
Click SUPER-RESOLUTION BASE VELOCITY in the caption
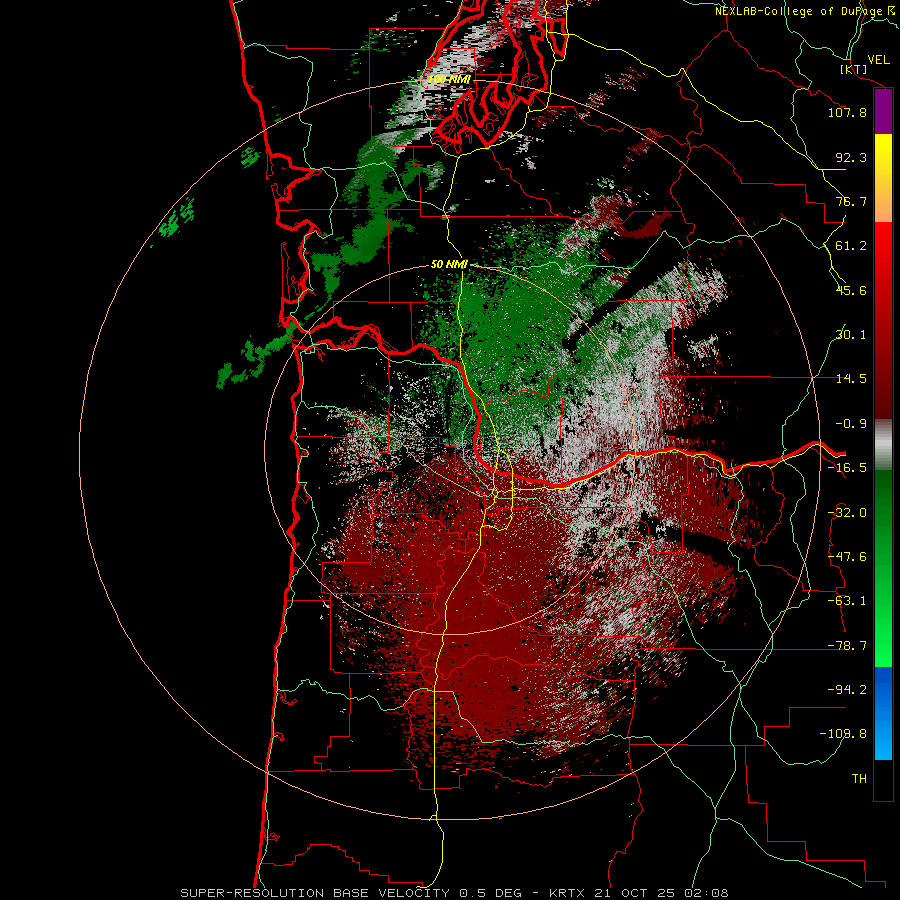[315, 893]
